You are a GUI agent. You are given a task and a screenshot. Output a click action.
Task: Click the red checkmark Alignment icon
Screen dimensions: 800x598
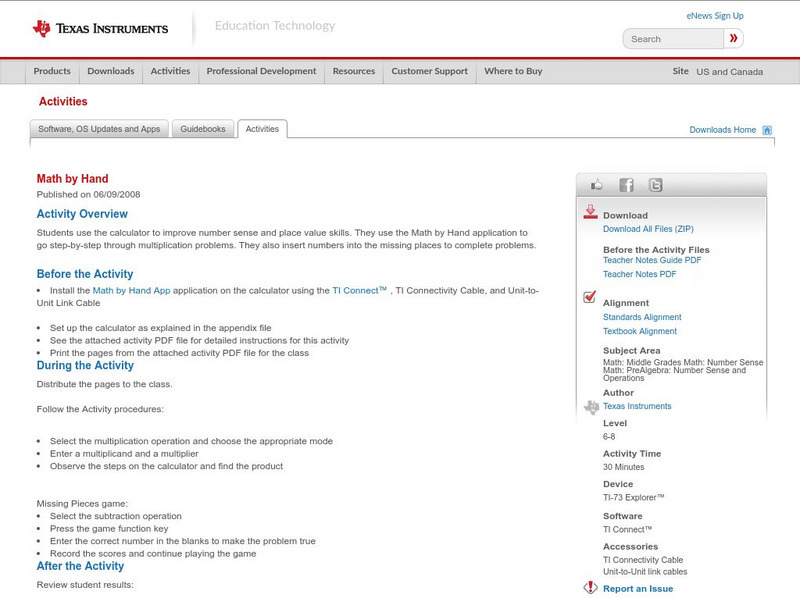click(x=590, y=298)
